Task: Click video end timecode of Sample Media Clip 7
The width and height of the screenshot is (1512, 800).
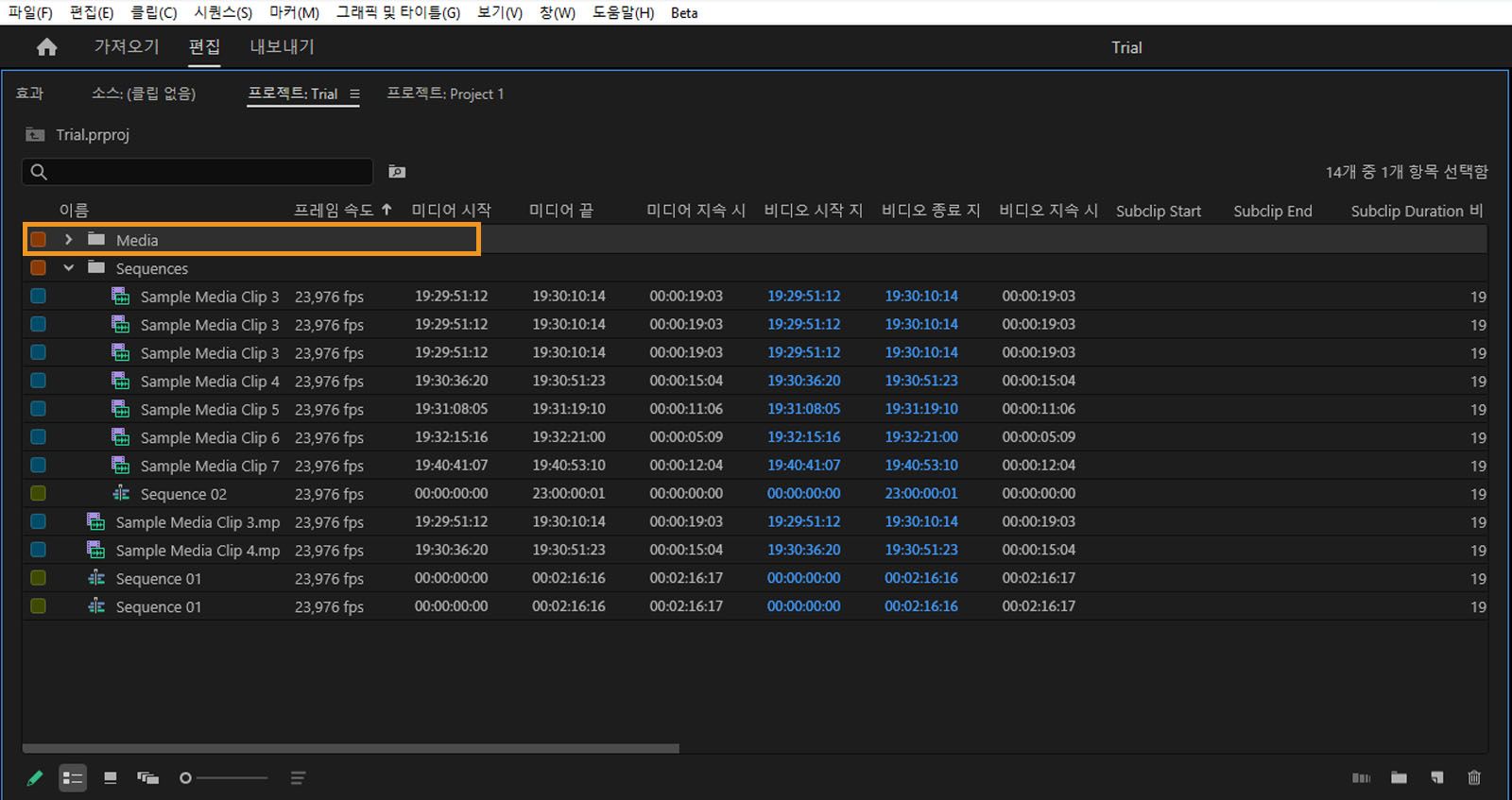Action: pos(921,466)
